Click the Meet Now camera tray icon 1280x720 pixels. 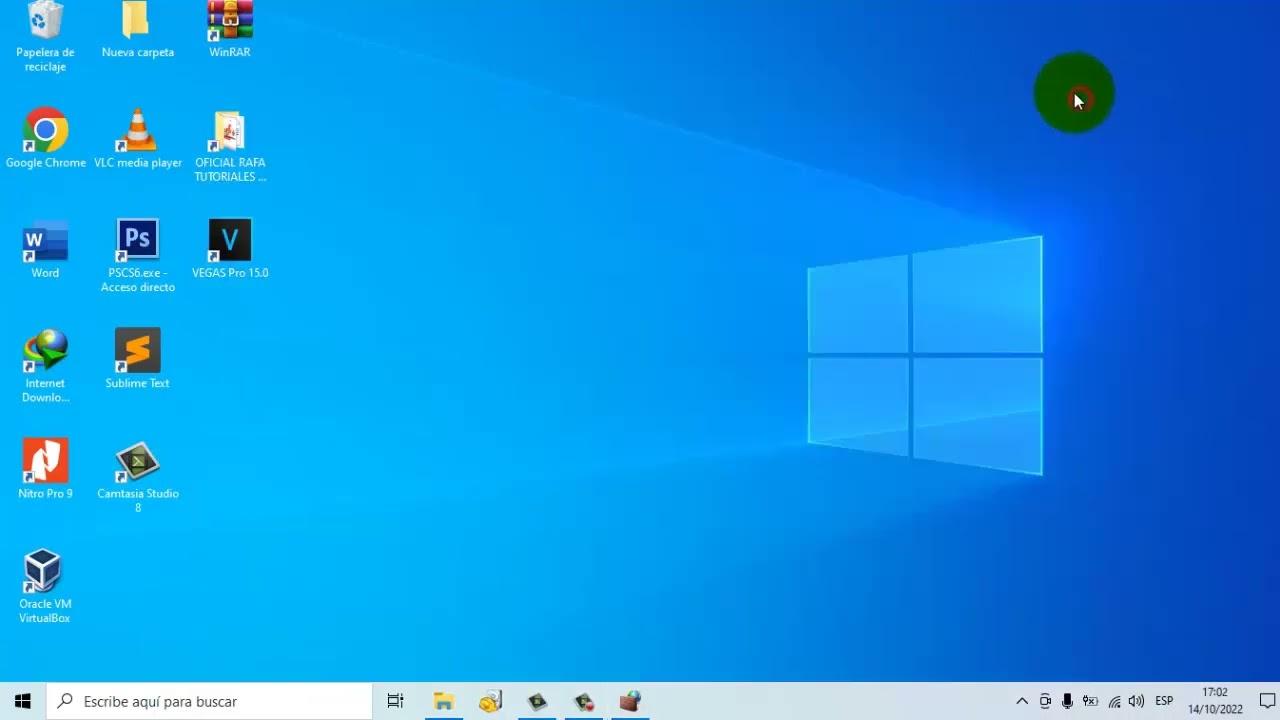[1045, 701]
